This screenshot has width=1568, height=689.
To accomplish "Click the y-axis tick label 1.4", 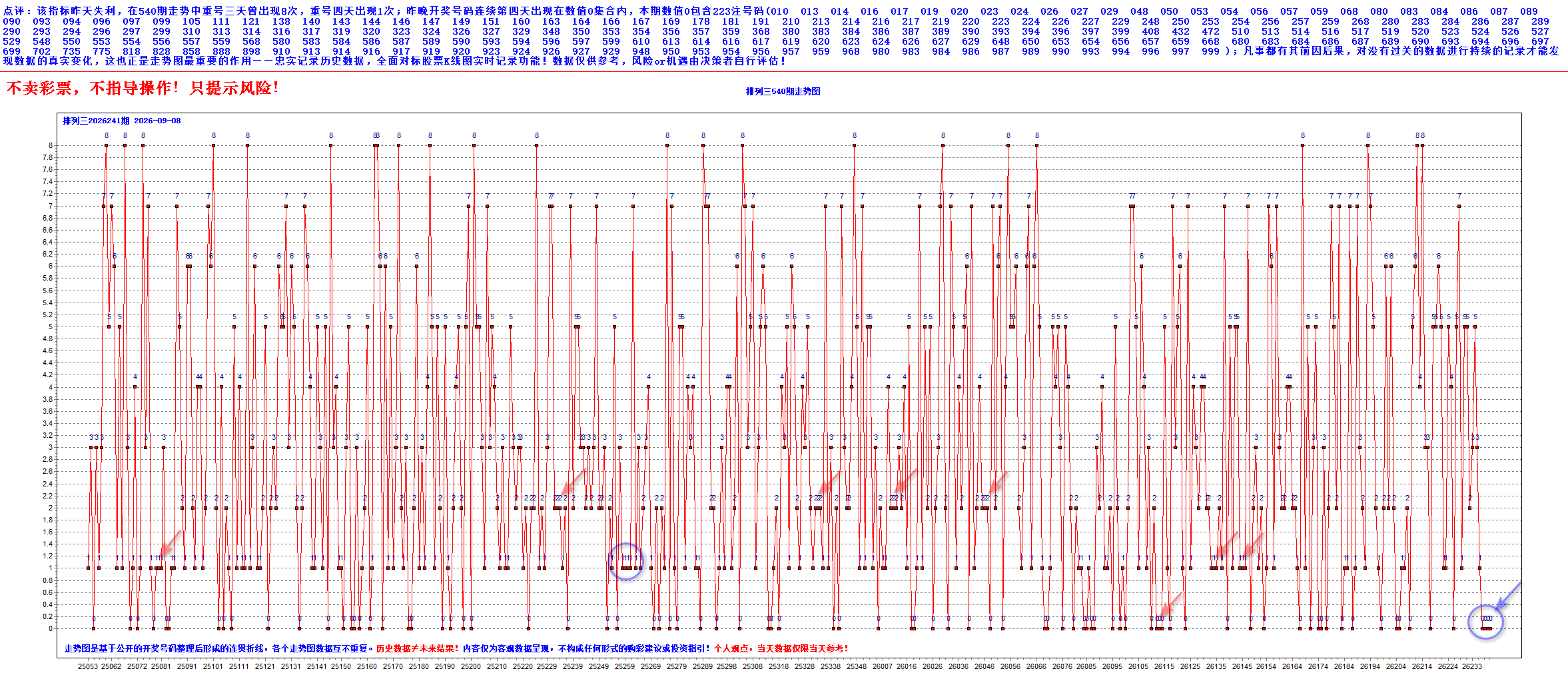I will (x=47, y=544).
